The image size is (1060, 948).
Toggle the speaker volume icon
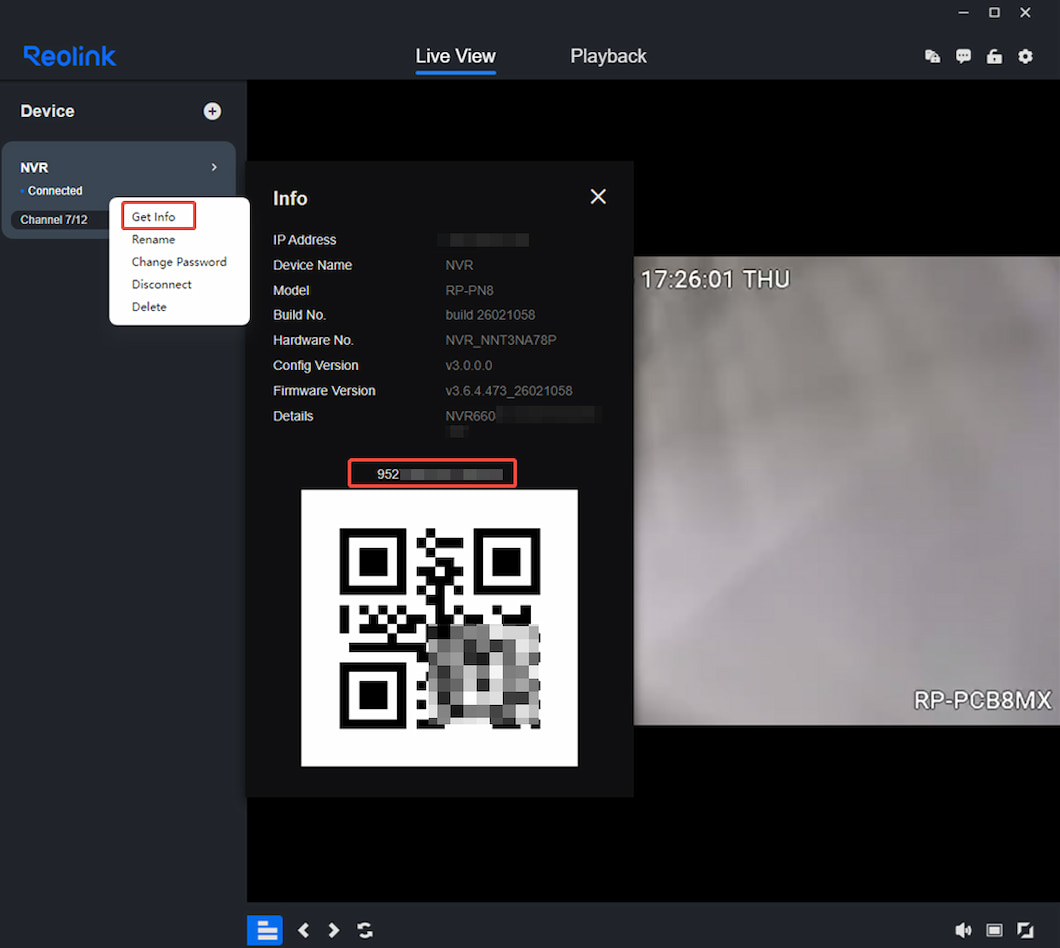[x=963, y=930]
